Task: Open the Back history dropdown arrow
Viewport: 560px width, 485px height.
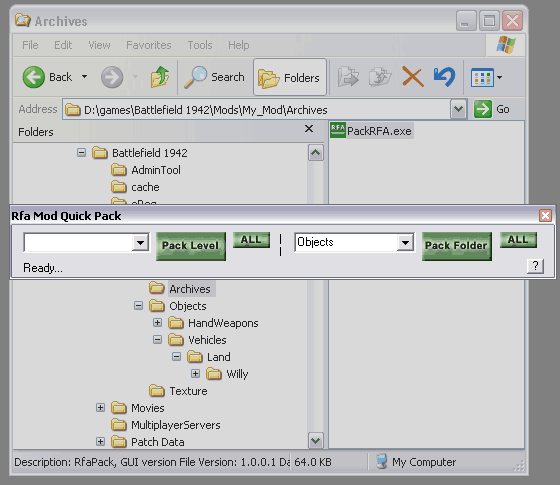Action: (x=85, y=76)
